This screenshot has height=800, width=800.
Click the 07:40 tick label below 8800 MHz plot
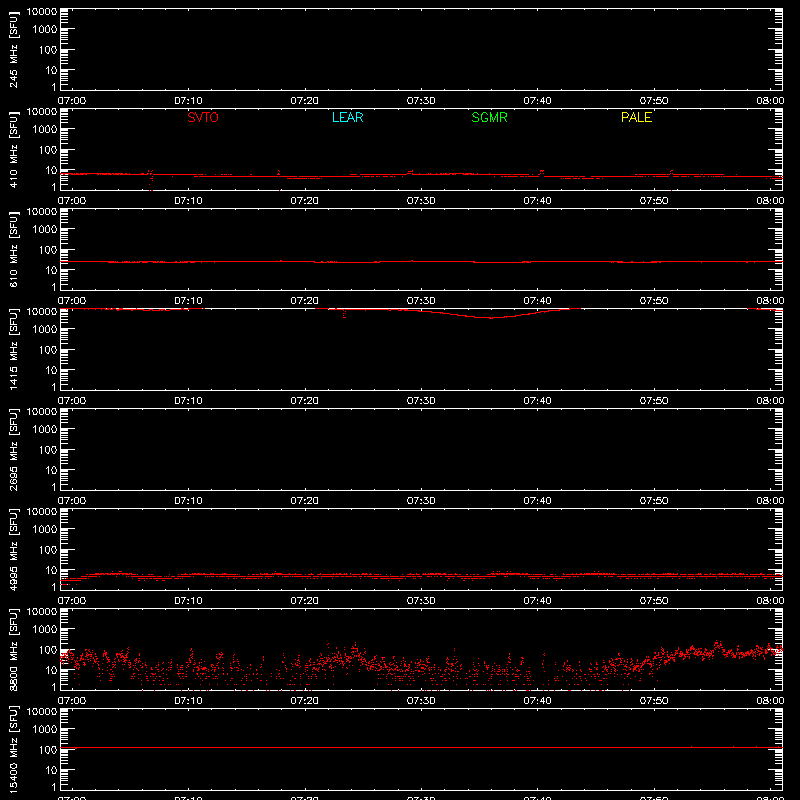(x=537, y=701)
